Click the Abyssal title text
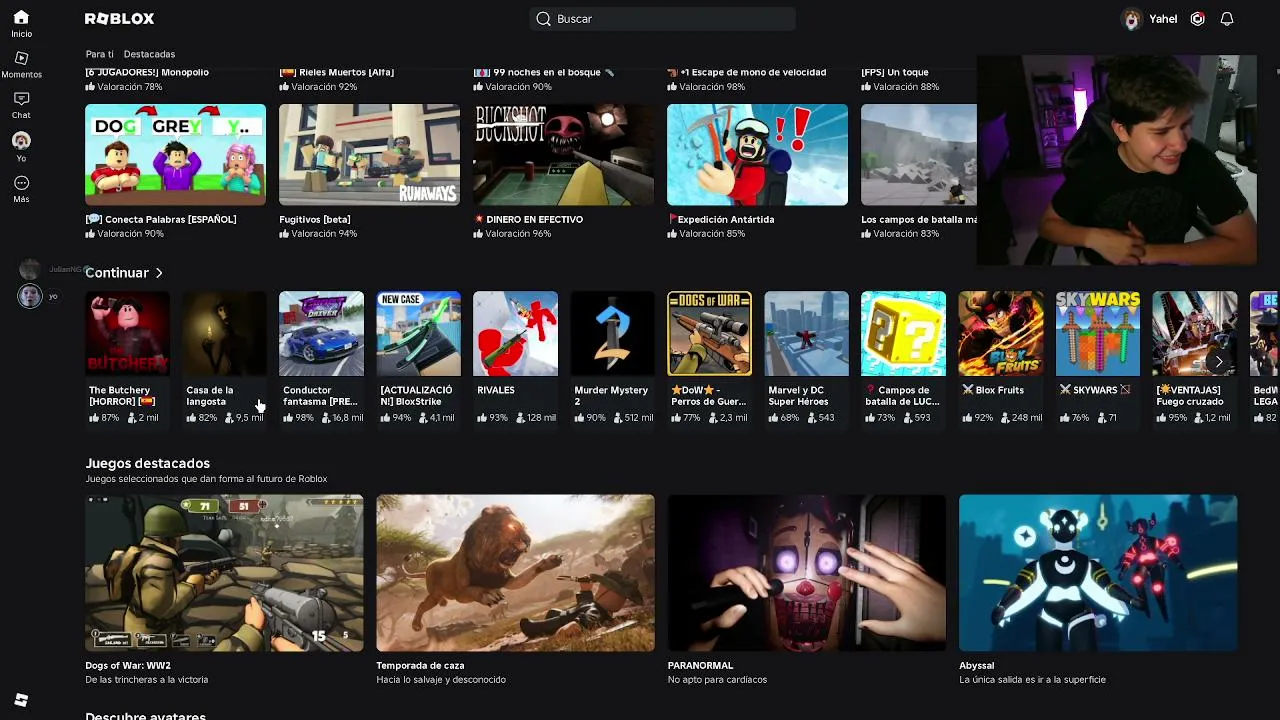The height and width of the screenshot is (720, 1280). pos(976,665)
